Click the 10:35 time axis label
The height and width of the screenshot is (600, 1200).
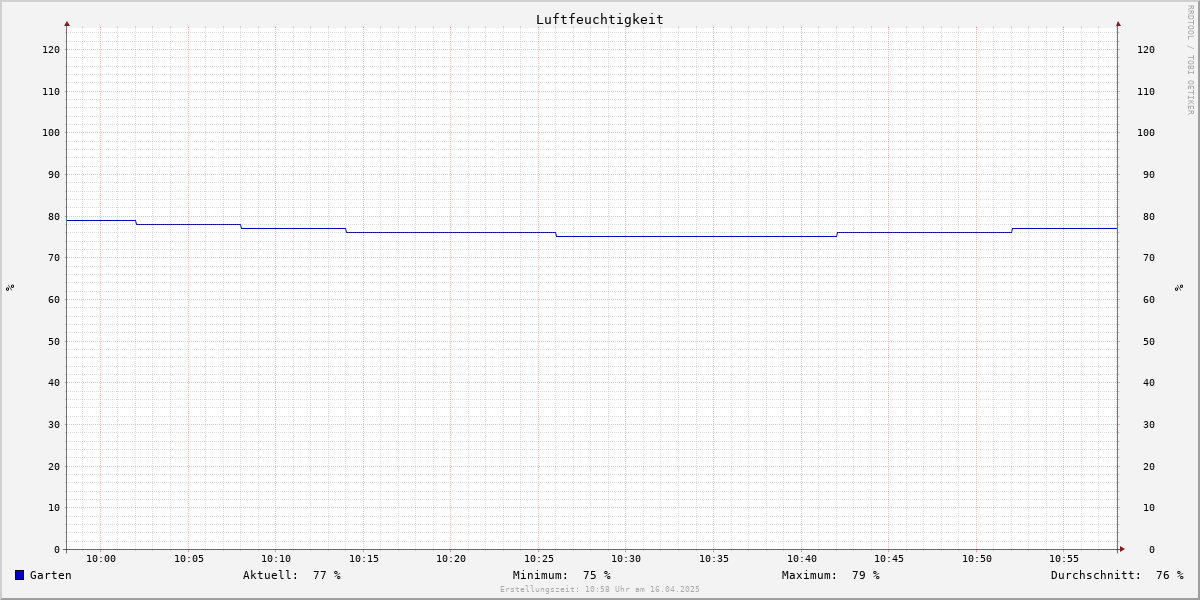(714, 559)
